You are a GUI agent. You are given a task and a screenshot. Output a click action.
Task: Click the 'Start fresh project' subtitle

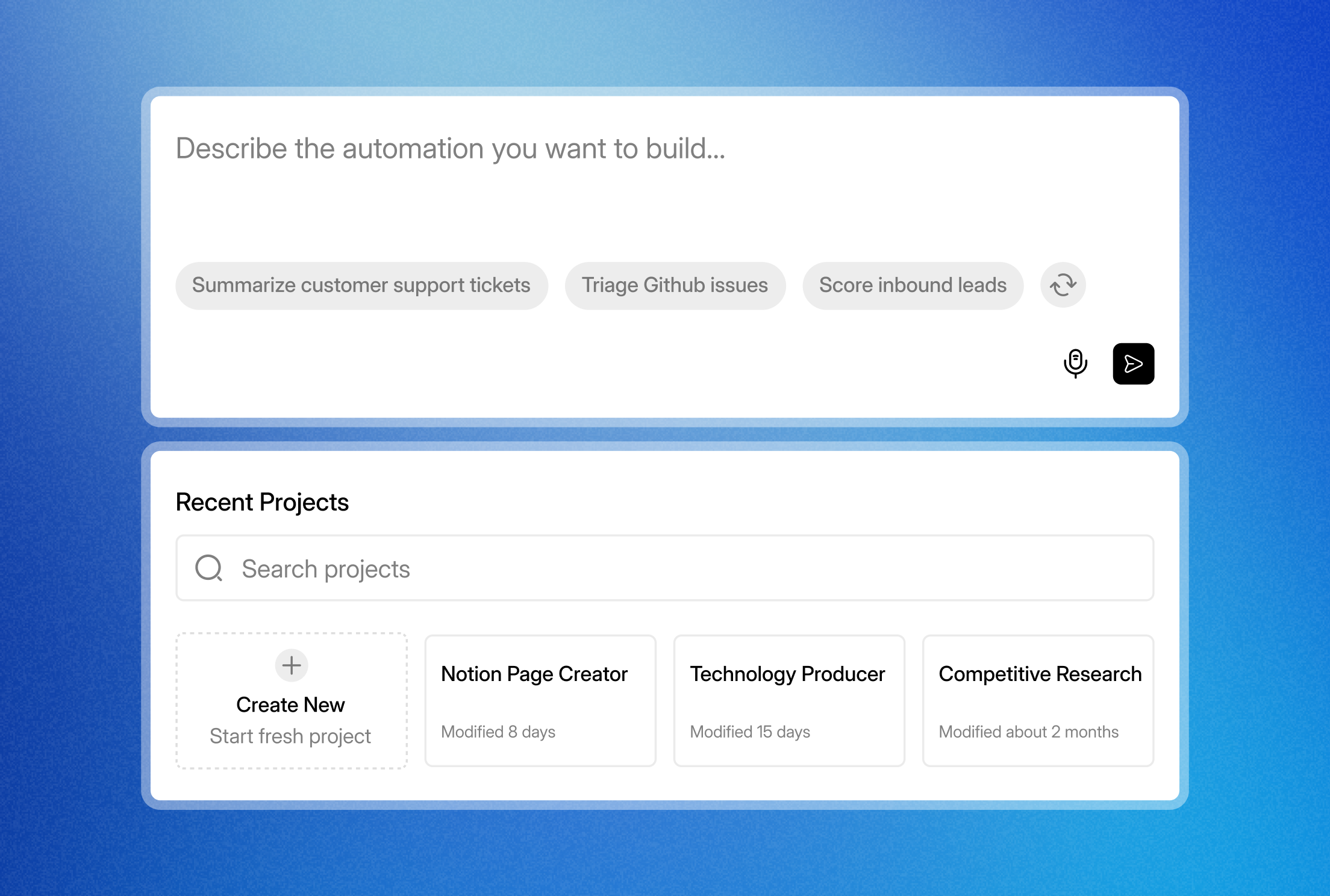click(290, 736)
